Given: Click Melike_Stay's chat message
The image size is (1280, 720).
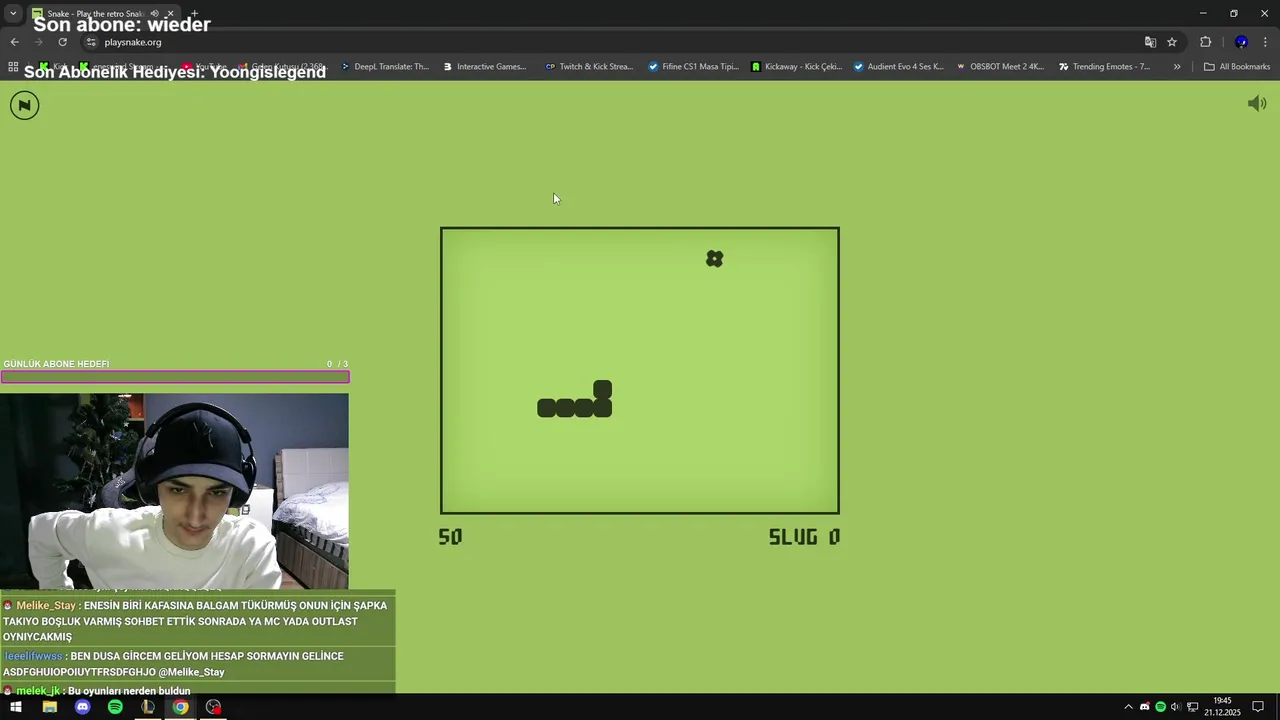Looking at the screenshot, I should (196, 621).
